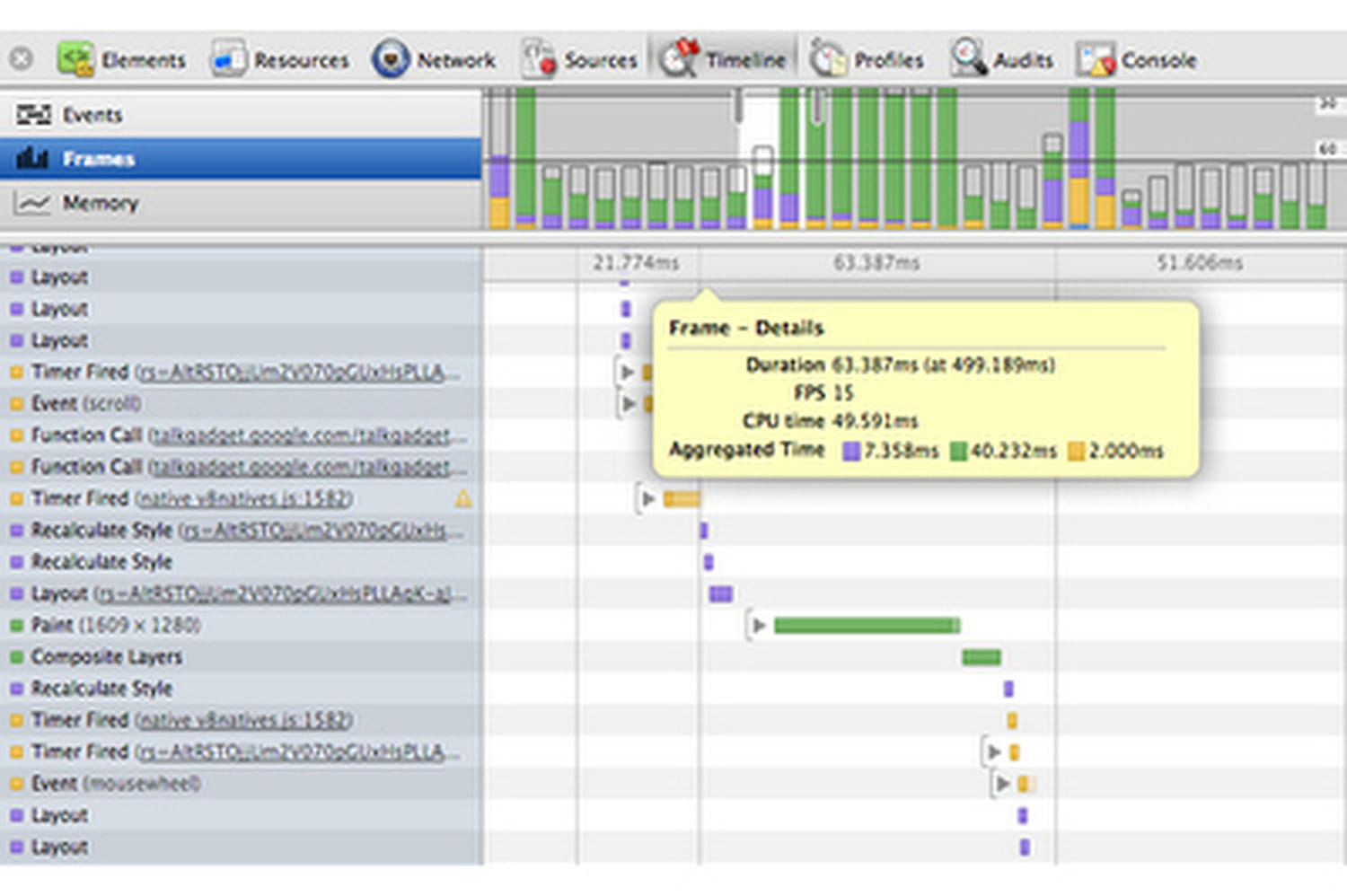This screenshot has width=1347, height=896.
Task: Open the Audits panel
Action: click(1002, 59)
